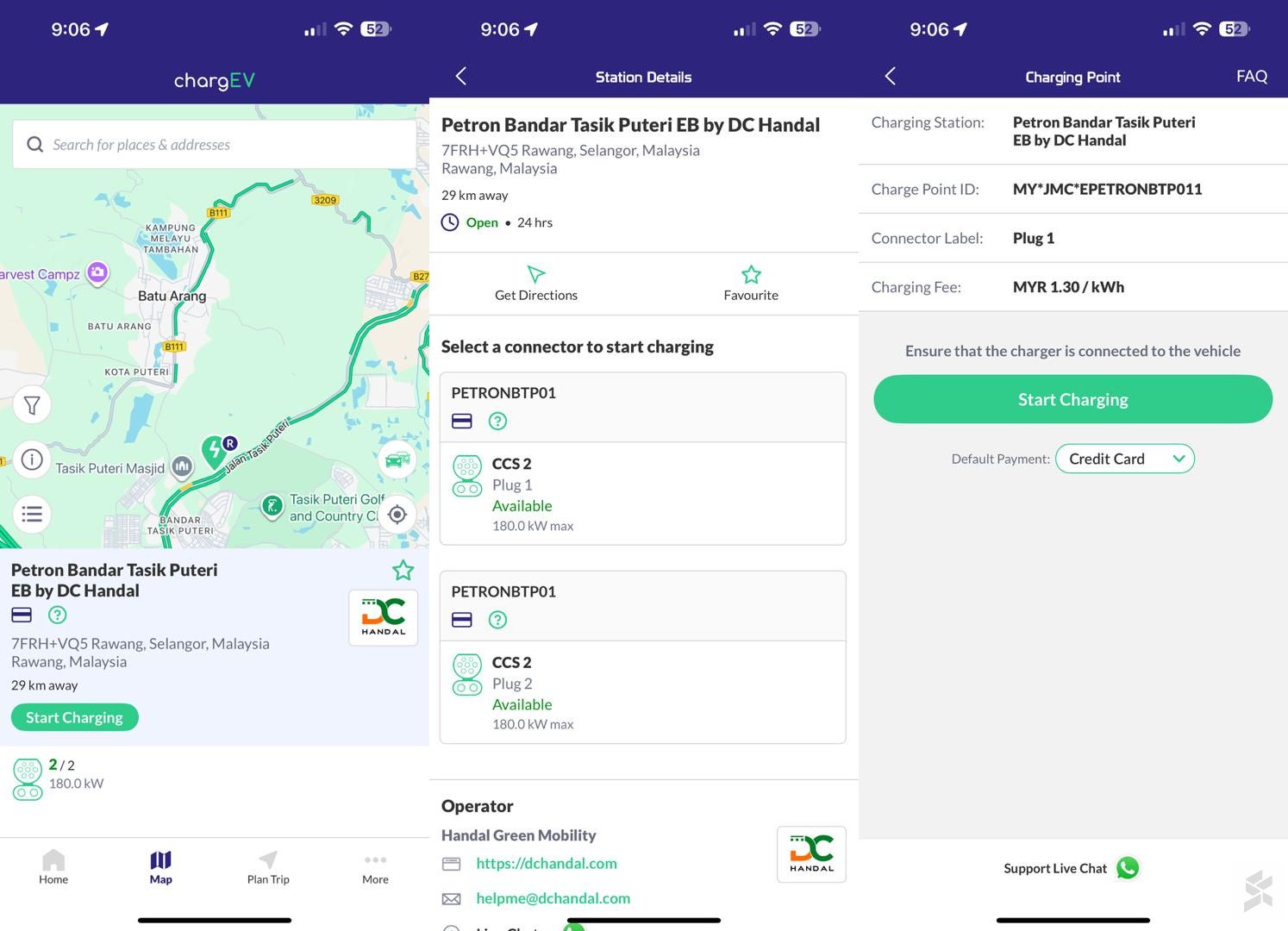This screenshot has height=931, width=1288.
Task: Tap the map info circle icon
Action: pyautogui.click(x=32, y=459)
